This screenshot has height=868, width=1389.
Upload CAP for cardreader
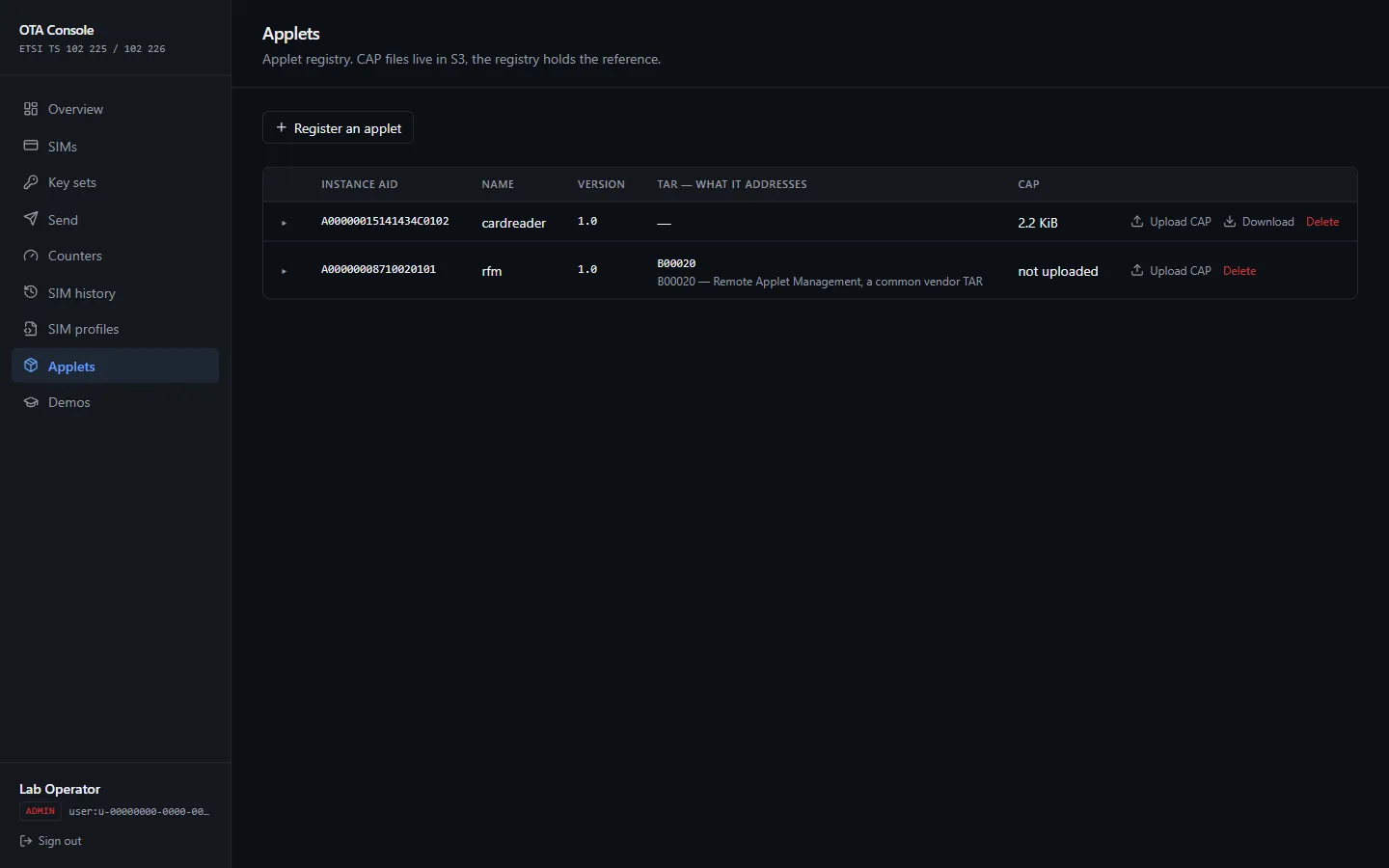[x=1171, y=222]
